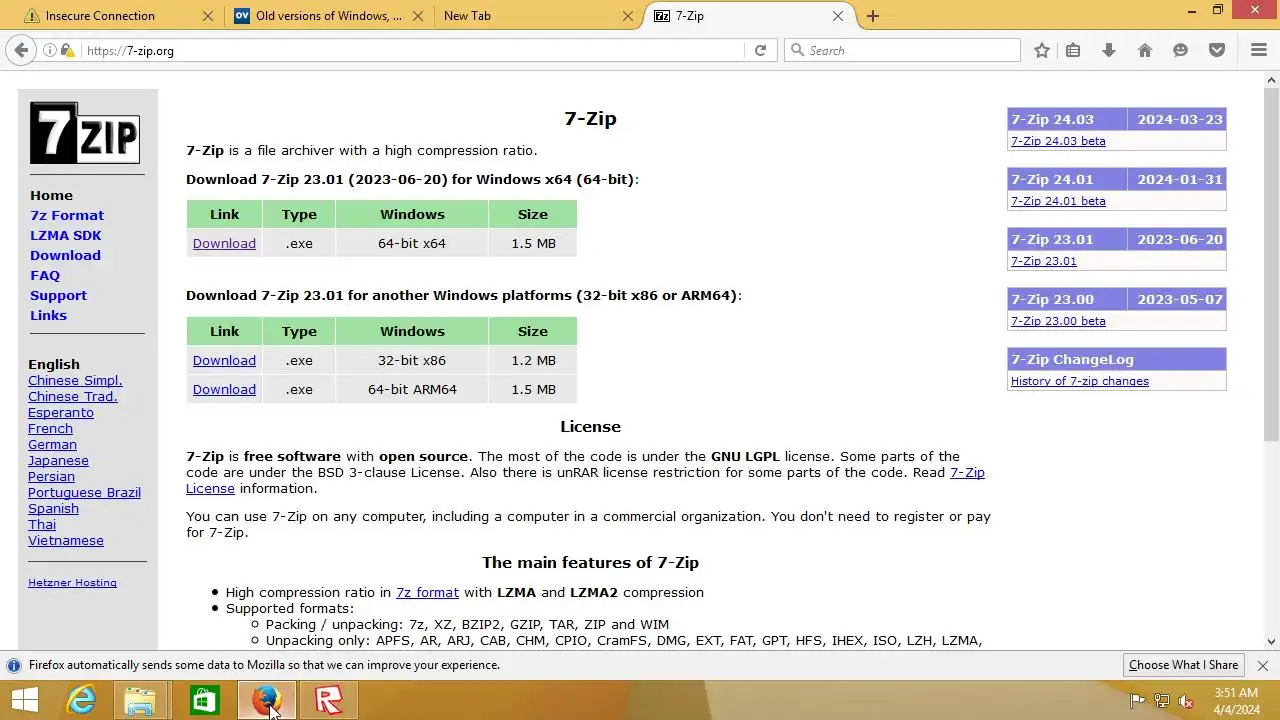Click the browser Back arrow button
The width and height of the screenshot is (1280, 720).
tap(21, 50)
